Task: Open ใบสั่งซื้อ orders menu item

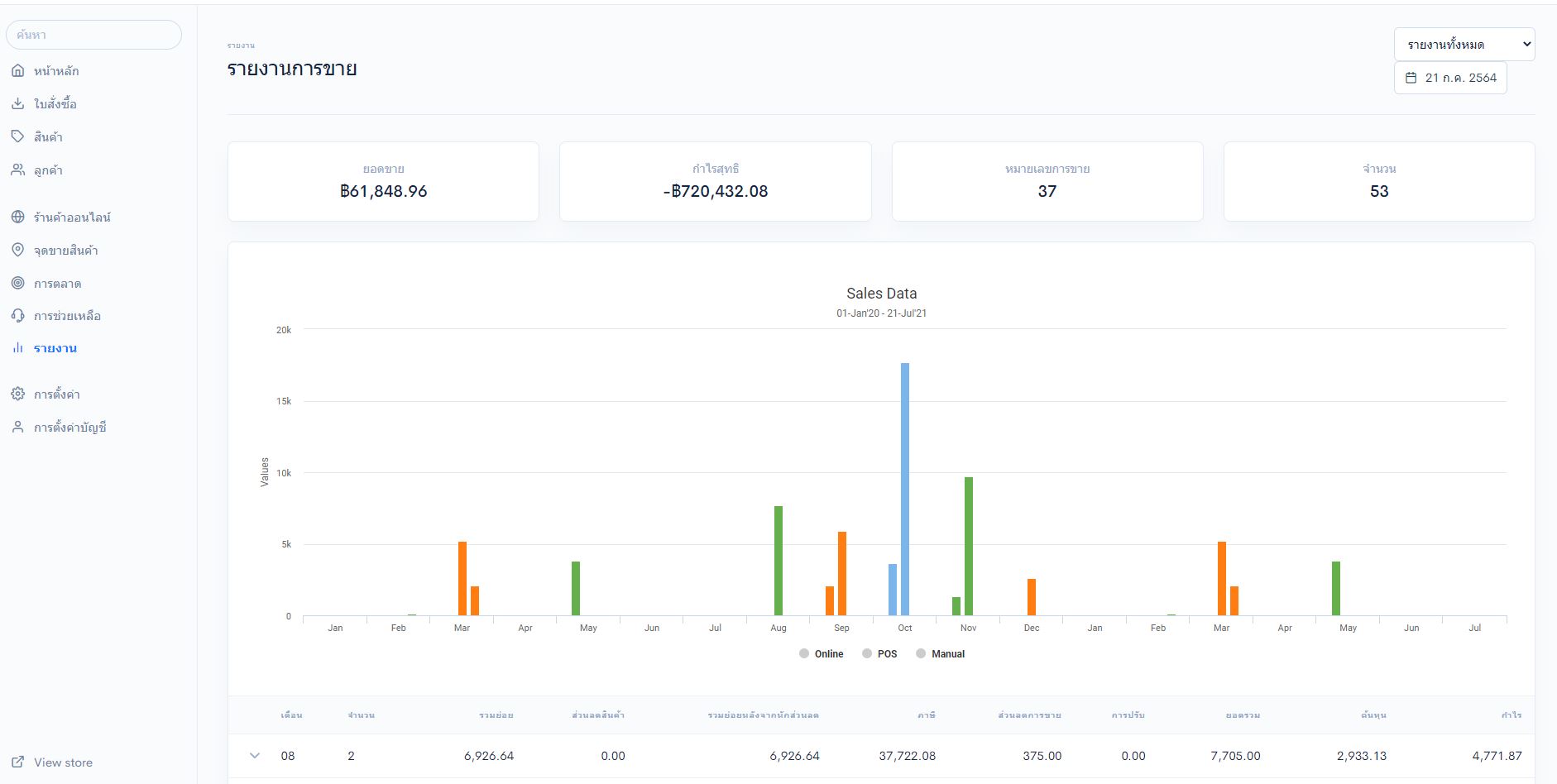Action: (x=55, y=104)
